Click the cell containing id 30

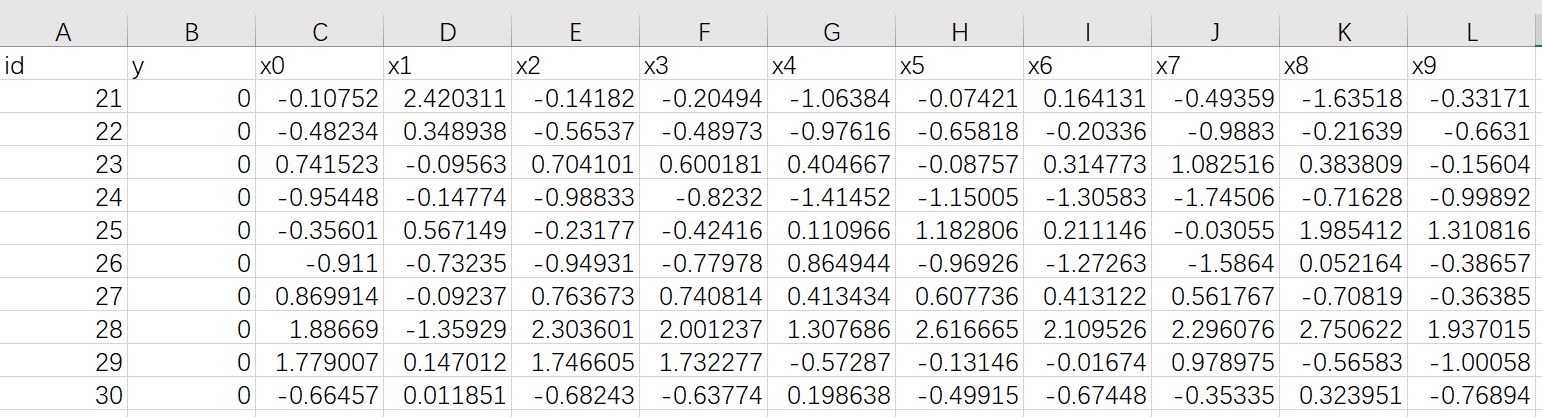(x=63, y=395)
